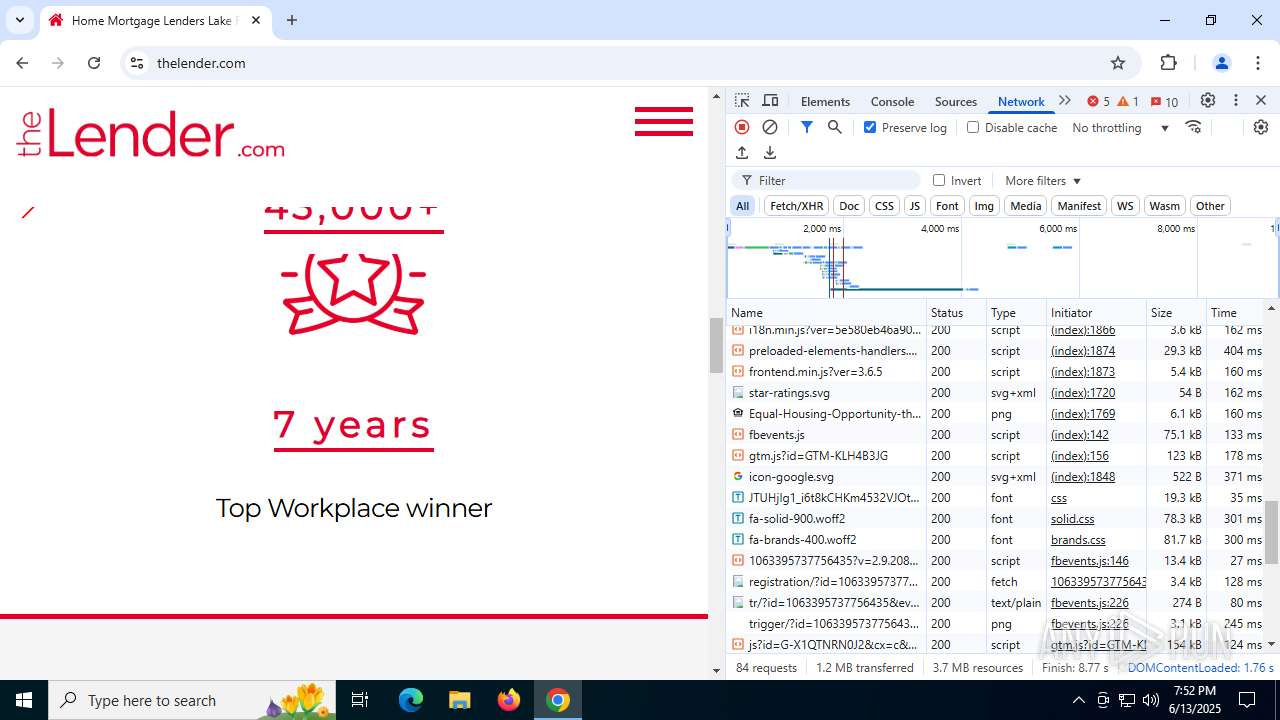1280x720 pixels.
Task: Sort by Status column header
Action: point(956,312)
